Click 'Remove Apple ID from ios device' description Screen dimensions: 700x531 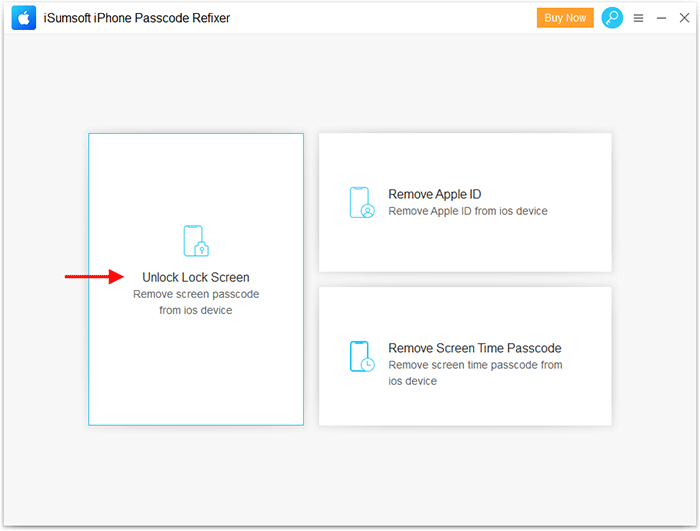click(467, 211)
